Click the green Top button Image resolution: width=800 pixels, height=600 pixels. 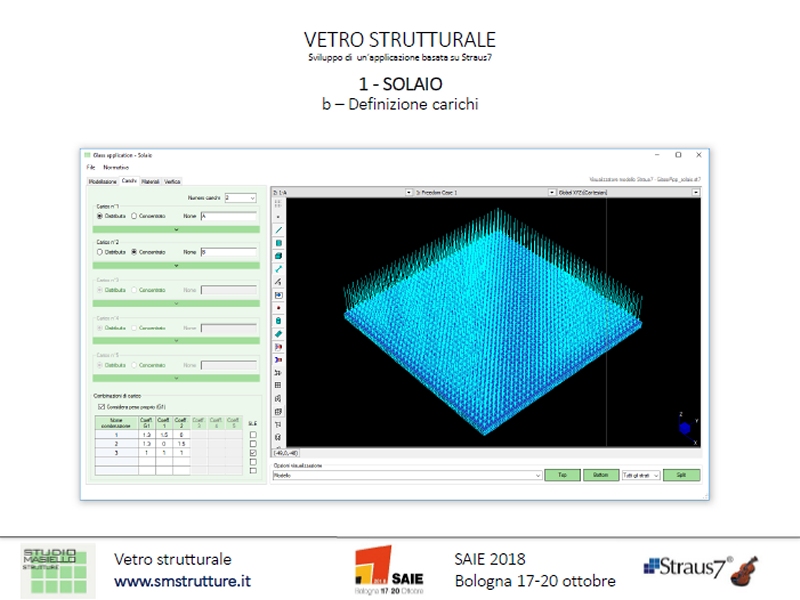[562, 475]
